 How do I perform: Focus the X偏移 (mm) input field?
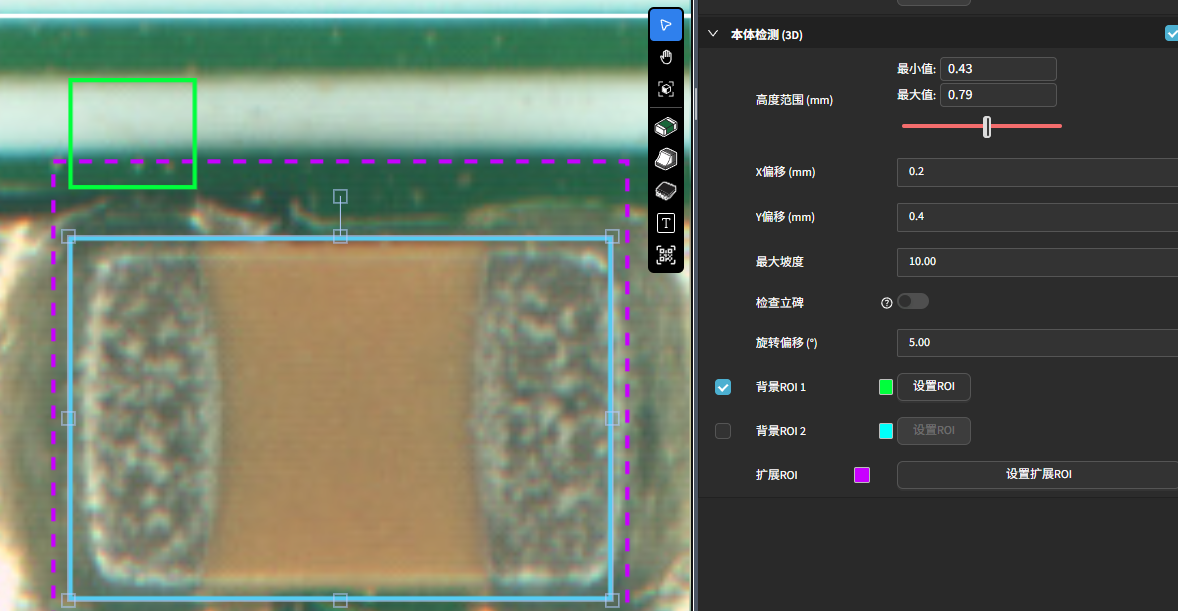point(1037,172)
